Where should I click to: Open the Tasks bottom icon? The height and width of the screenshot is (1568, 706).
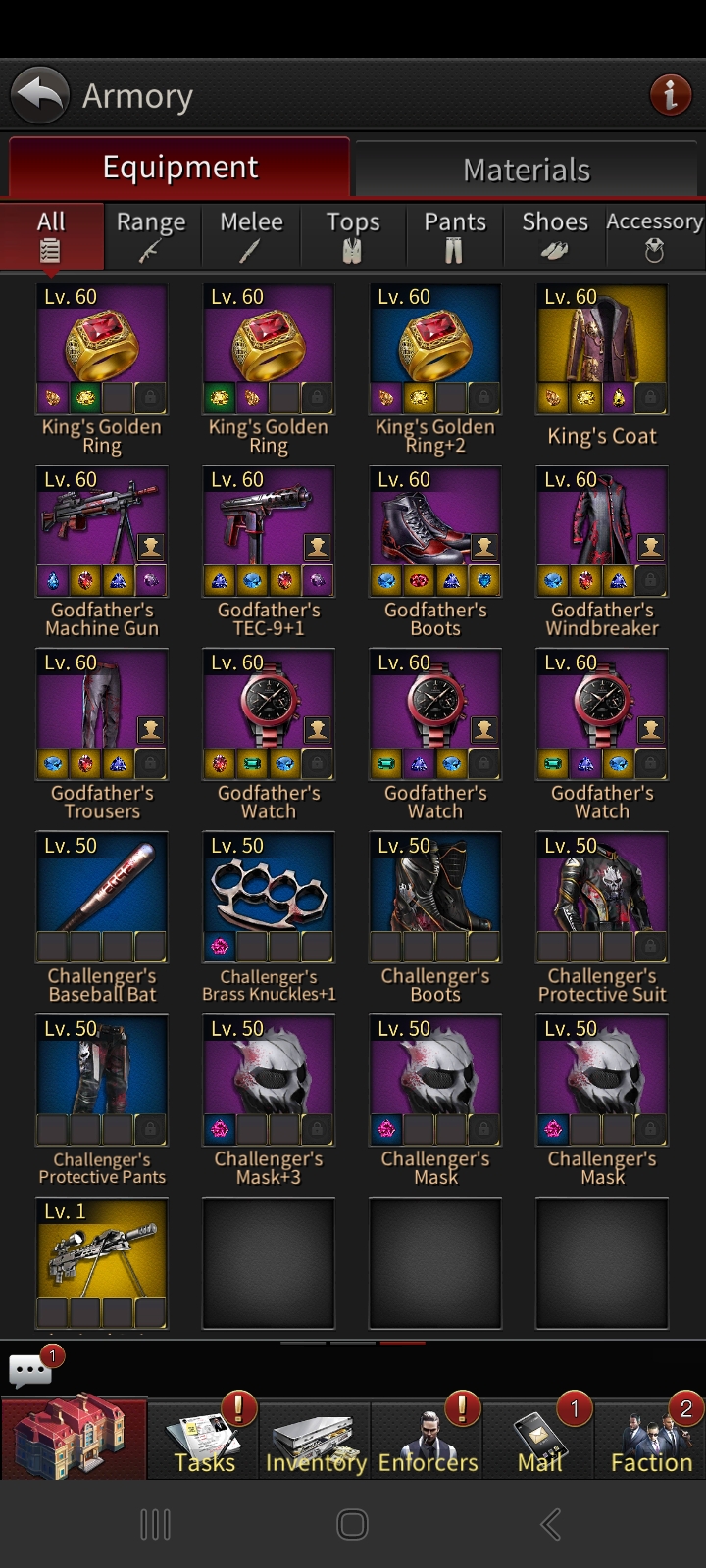(x=204, y=1438)
